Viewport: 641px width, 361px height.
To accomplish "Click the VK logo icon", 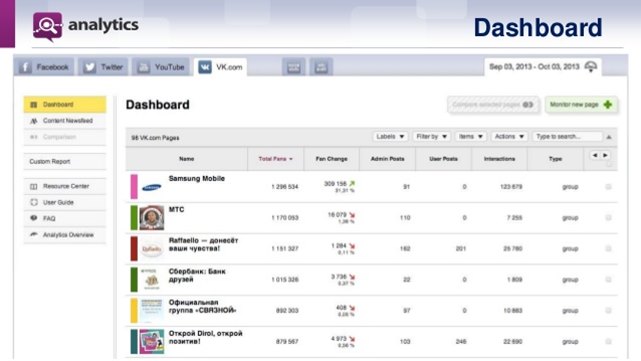I will coord(205,67).
